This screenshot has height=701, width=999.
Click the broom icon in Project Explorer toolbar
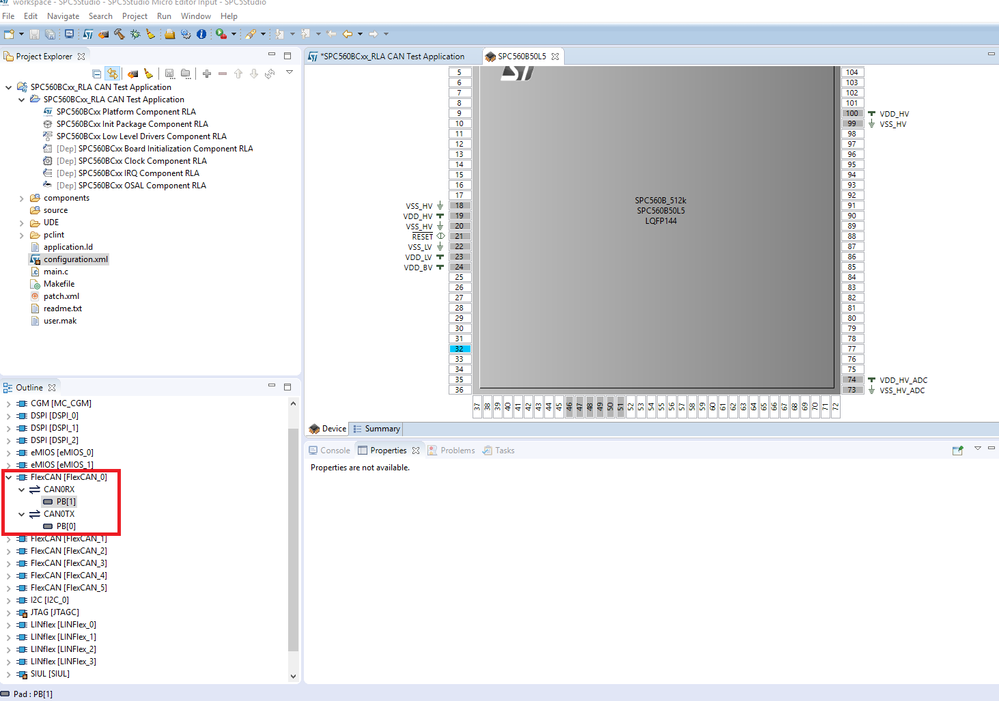coord(148,74)
